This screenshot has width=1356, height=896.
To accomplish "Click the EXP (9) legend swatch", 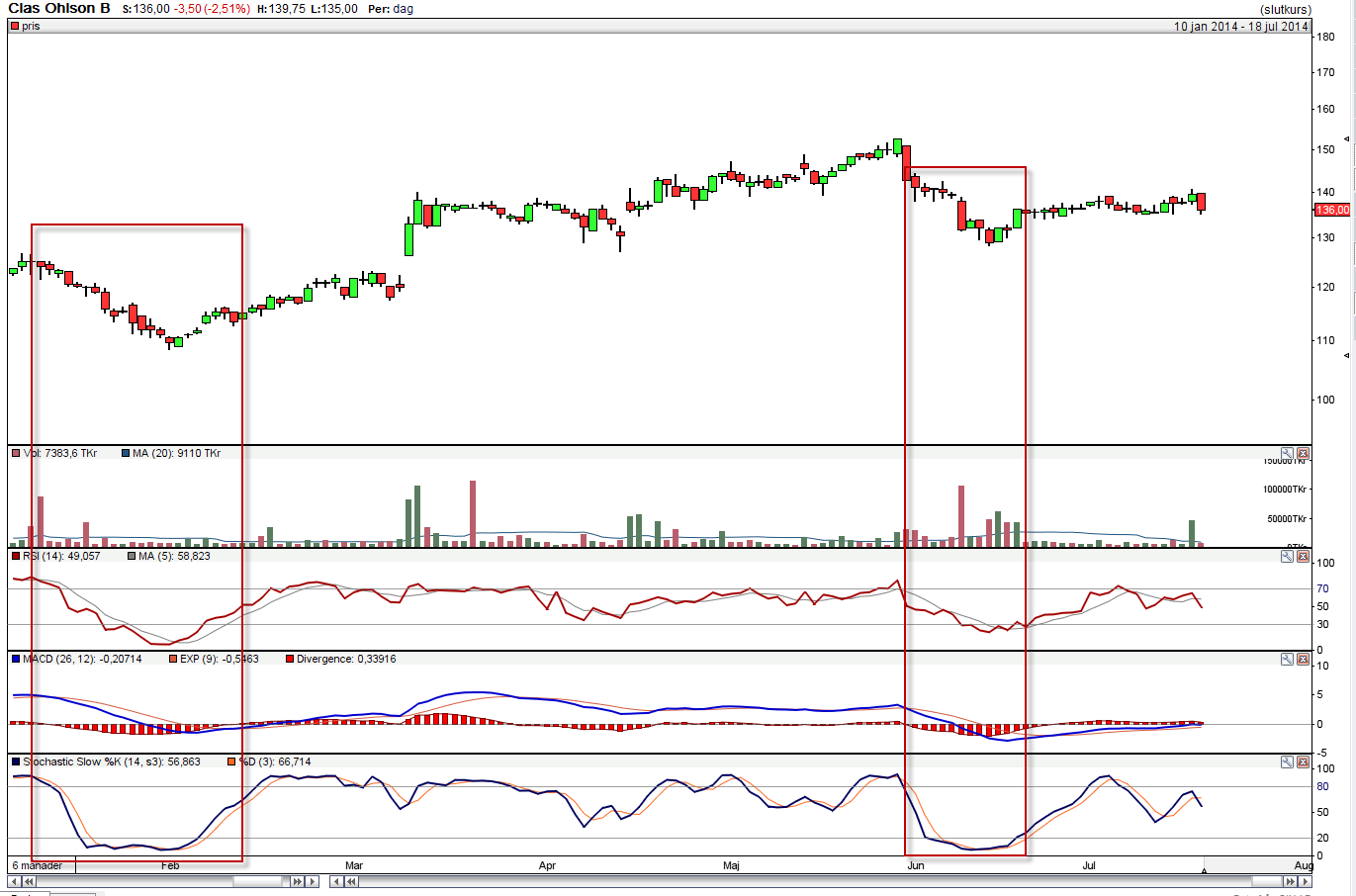I will point(173,660).
